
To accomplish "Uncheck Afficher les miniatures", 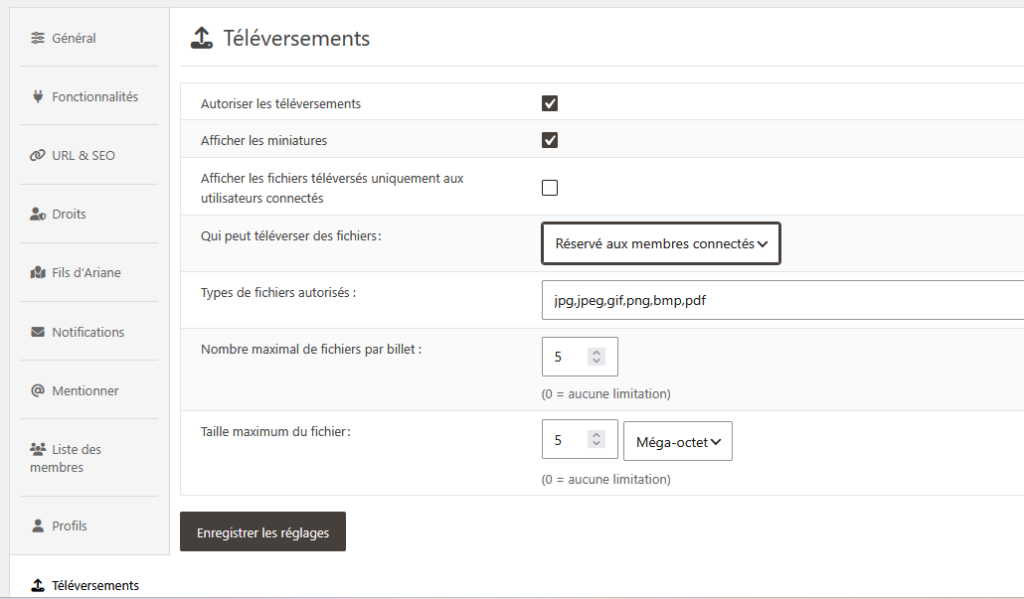I will pyautogui.click(x=550, y=140).
